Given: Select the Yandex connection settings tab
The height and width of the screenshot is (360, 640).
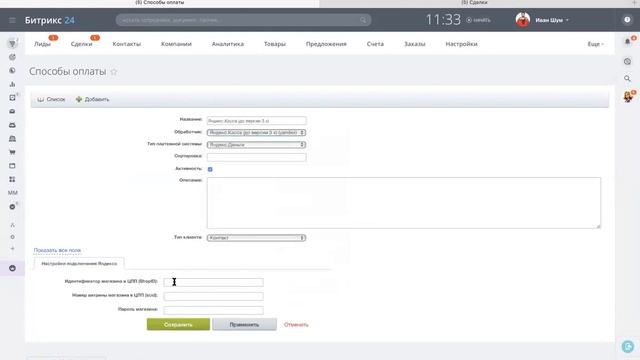Looking at the screenshot, I should tap(79, 264).
